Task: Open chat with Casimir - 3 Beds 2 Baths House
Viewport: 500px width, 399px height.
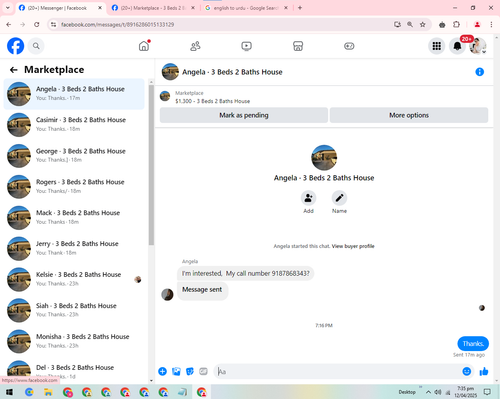Action: 74,125
